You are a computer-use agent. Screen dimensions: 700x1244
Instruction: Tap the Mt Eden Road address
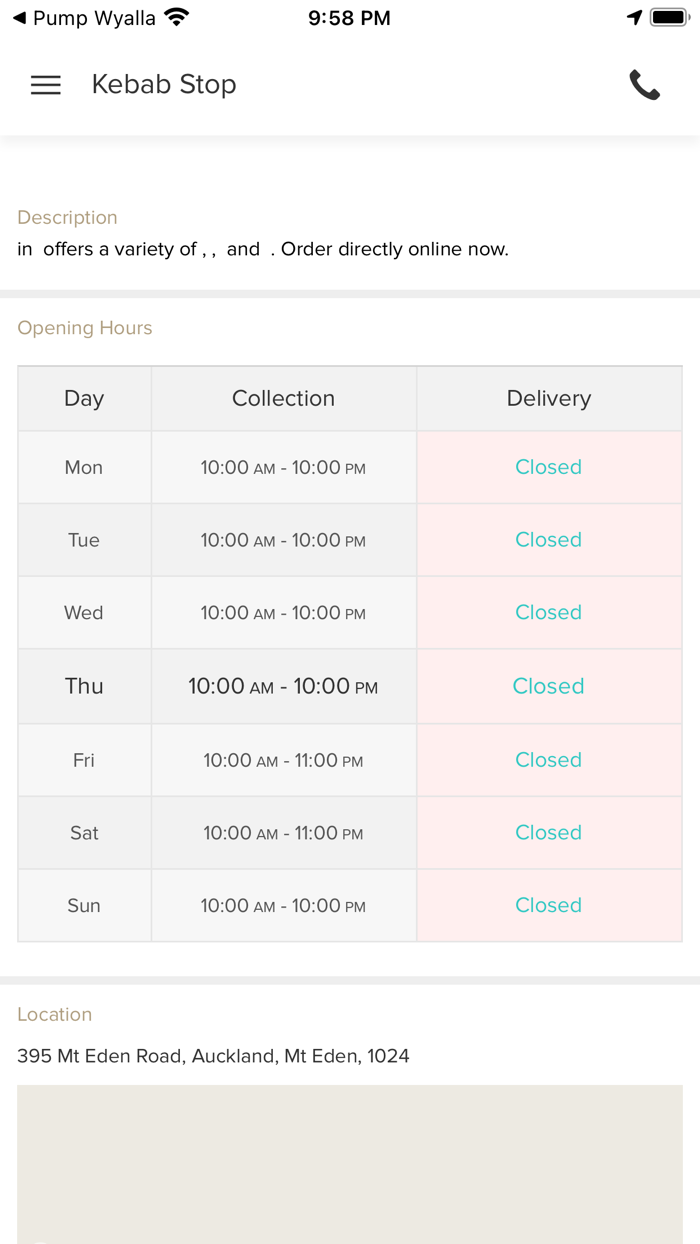click(x=213, y=1056)
